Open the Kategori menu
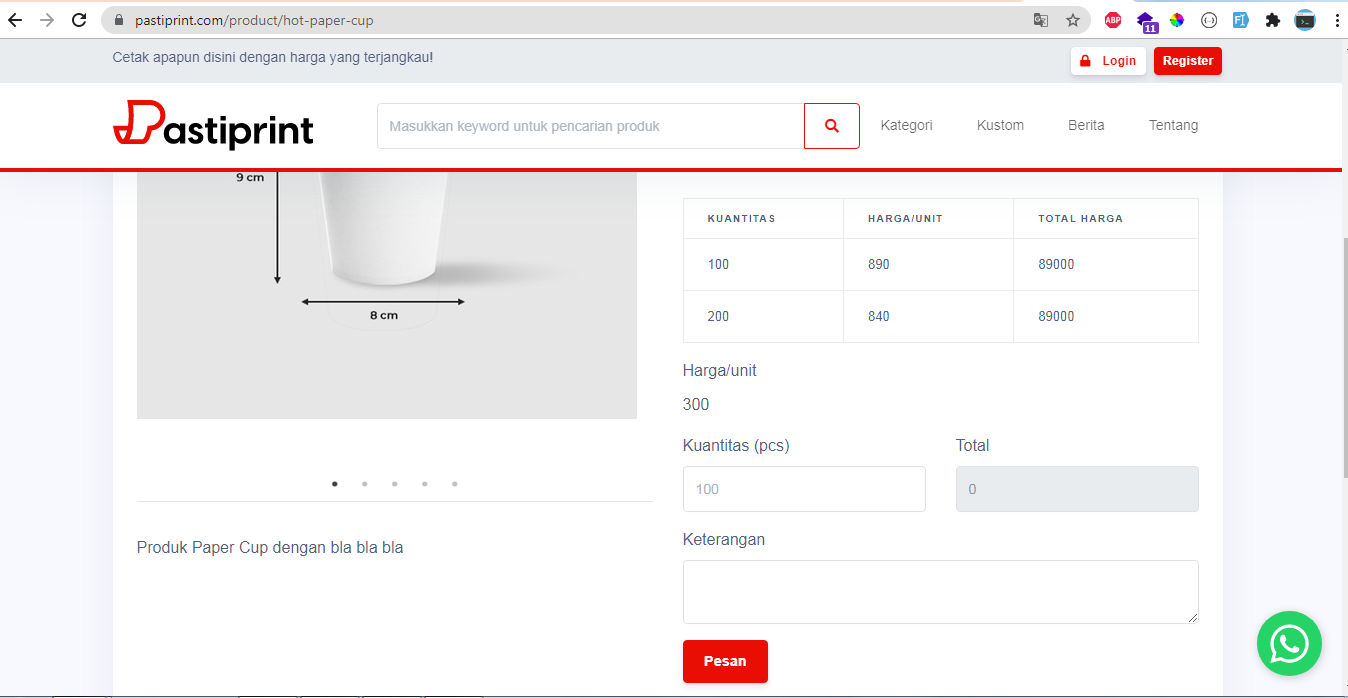Viewport: 1348px width, 698px height. 906,125
